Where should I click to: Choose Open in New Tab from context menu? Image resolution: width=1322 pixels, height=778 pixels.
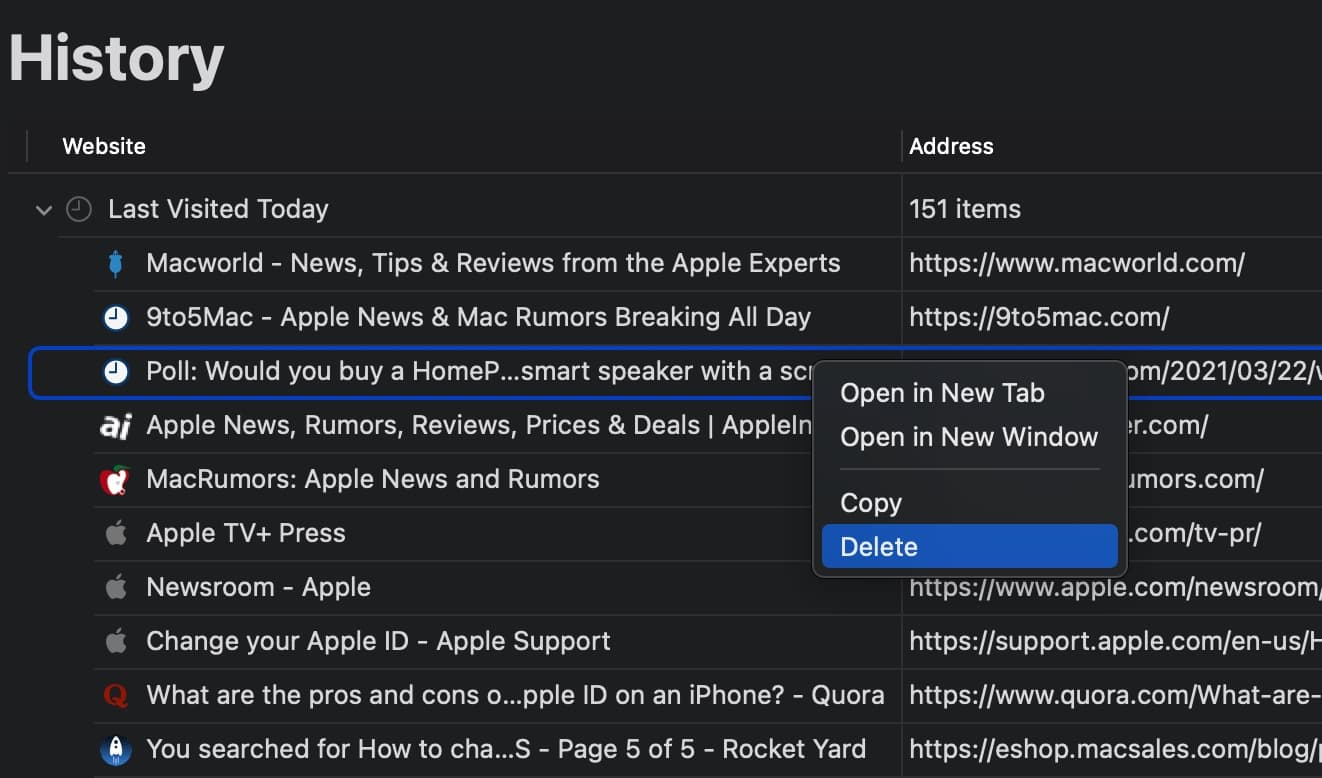pyautogui.click(x=942, y=393)
